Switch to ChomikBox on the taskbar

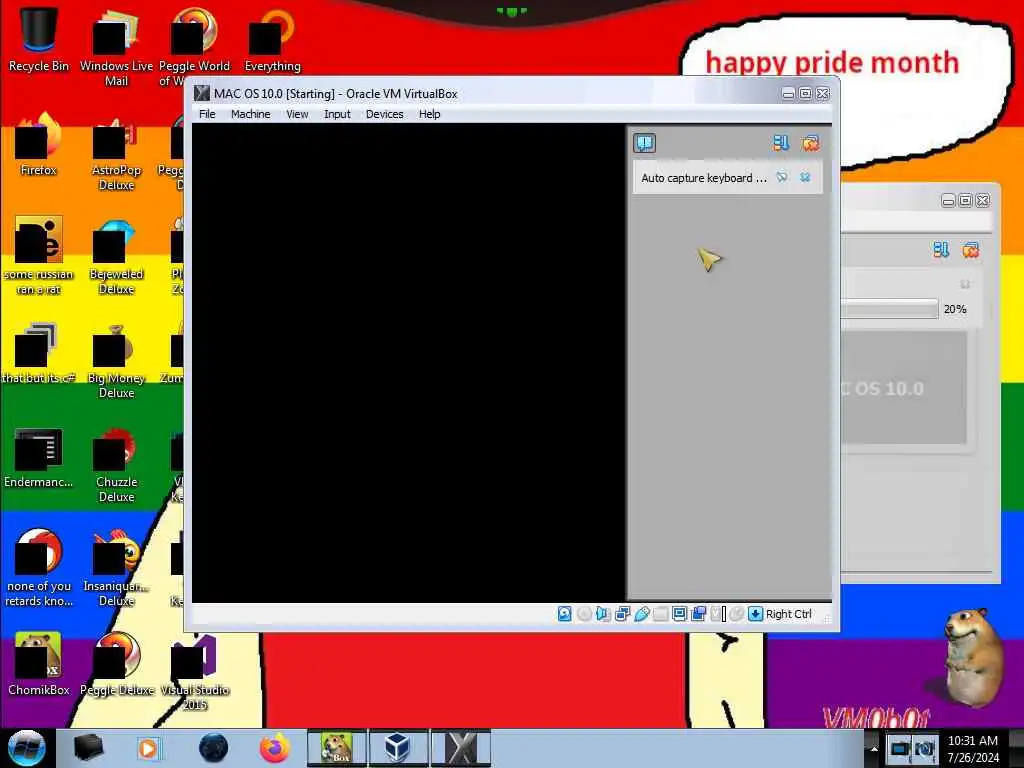(x=337, y=748)
